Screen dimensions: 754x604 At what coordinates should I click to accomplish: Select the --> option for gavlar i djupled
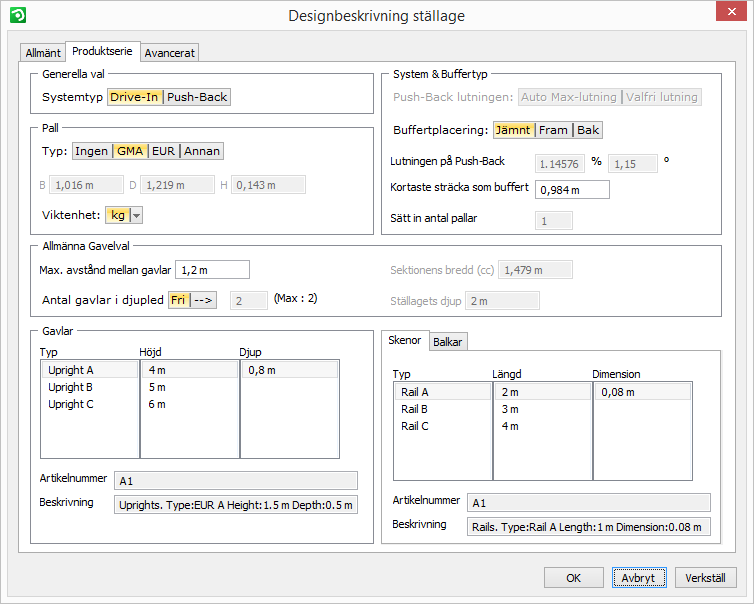click(x=203, y=300)
